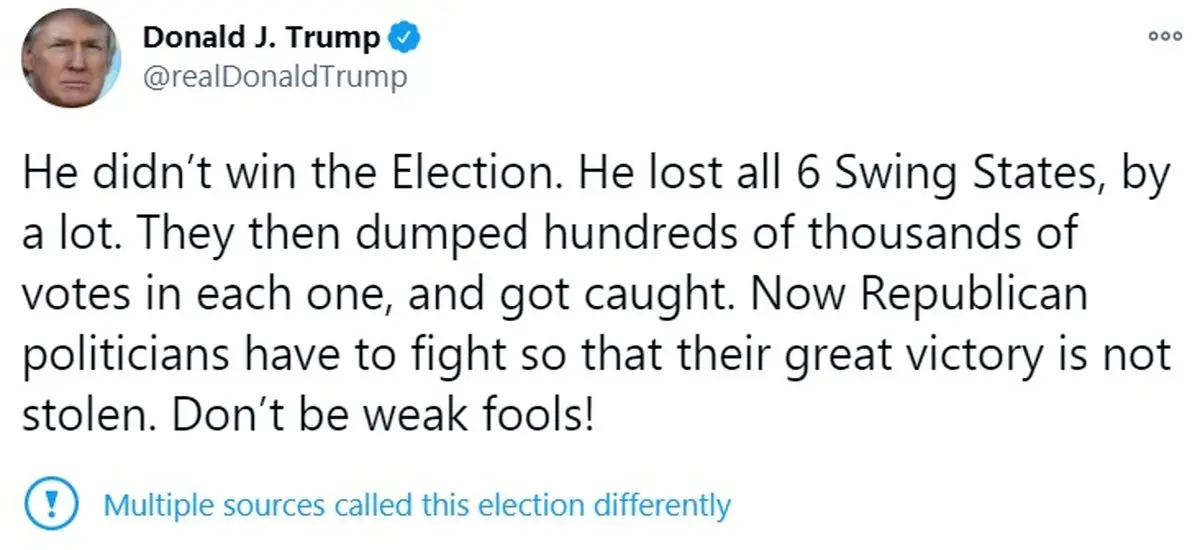This screenshot has width=1200, height=550.
Task: Click the blue verified checkmark badge
Action: tap(403, 39)
